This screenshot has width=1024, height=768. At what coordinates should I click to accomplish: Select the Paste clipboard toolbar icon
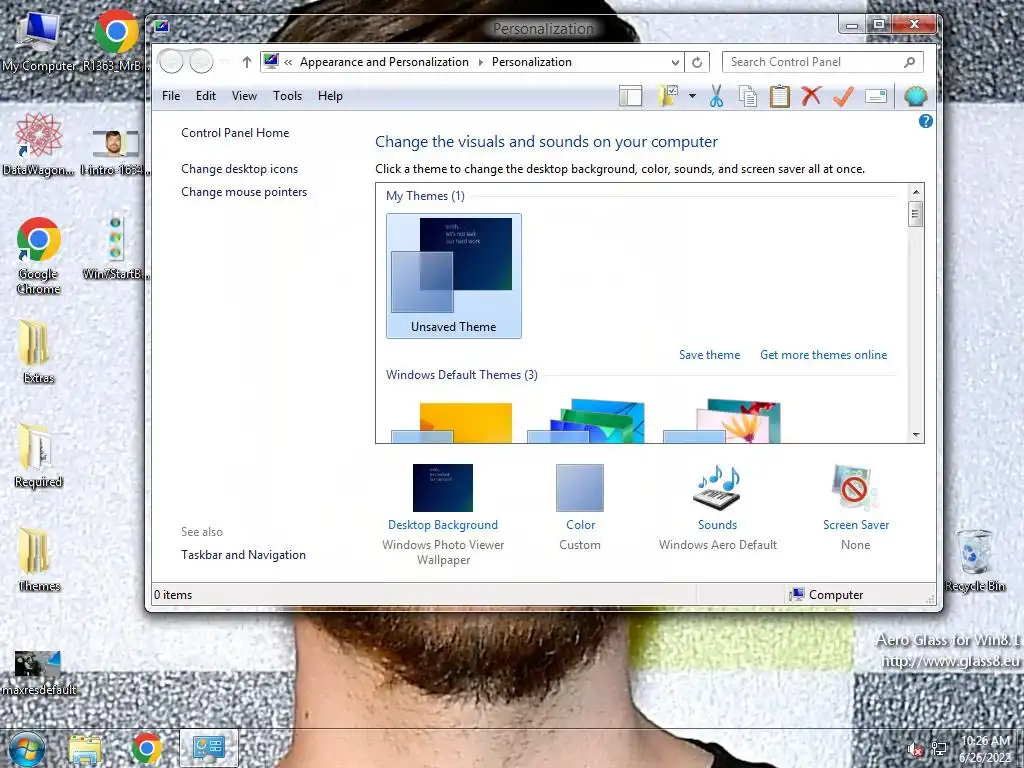779,96
